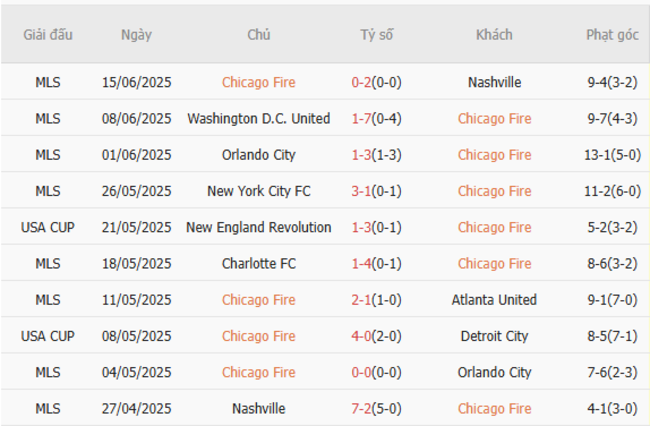Click the "Tỷ số" score column header
Screen dimensions: 650x426
pos(377,34)
